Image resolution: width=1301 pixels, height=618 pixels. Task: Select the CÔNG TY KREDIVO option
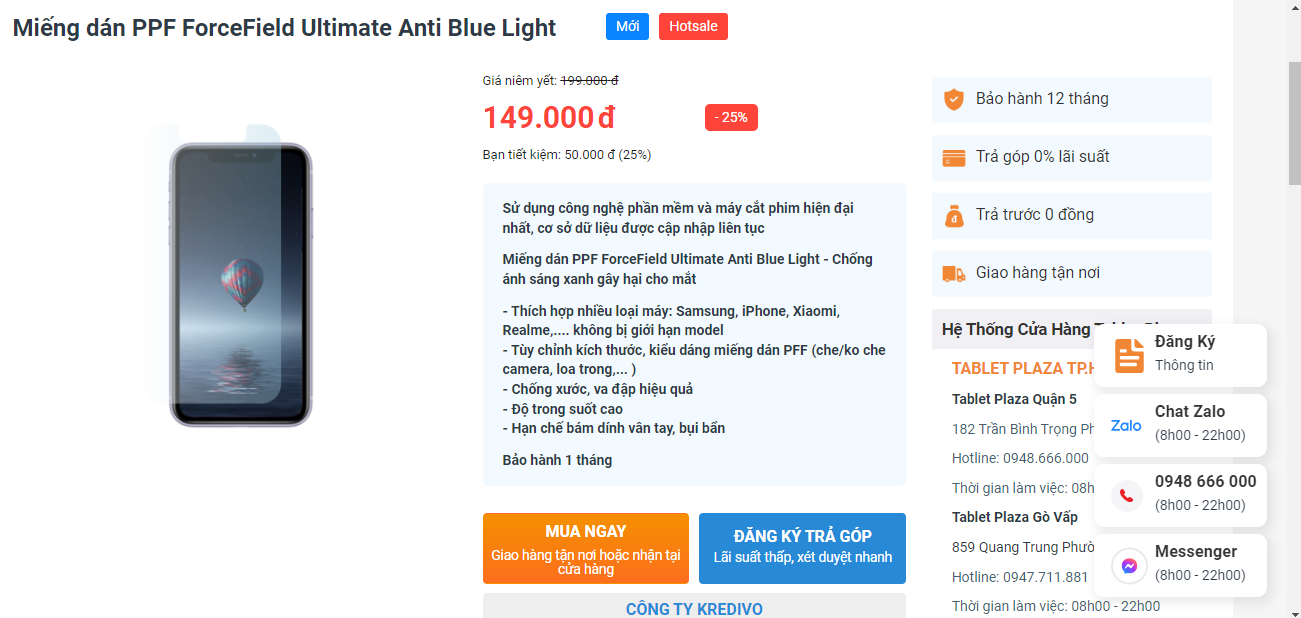coord(694,606)
